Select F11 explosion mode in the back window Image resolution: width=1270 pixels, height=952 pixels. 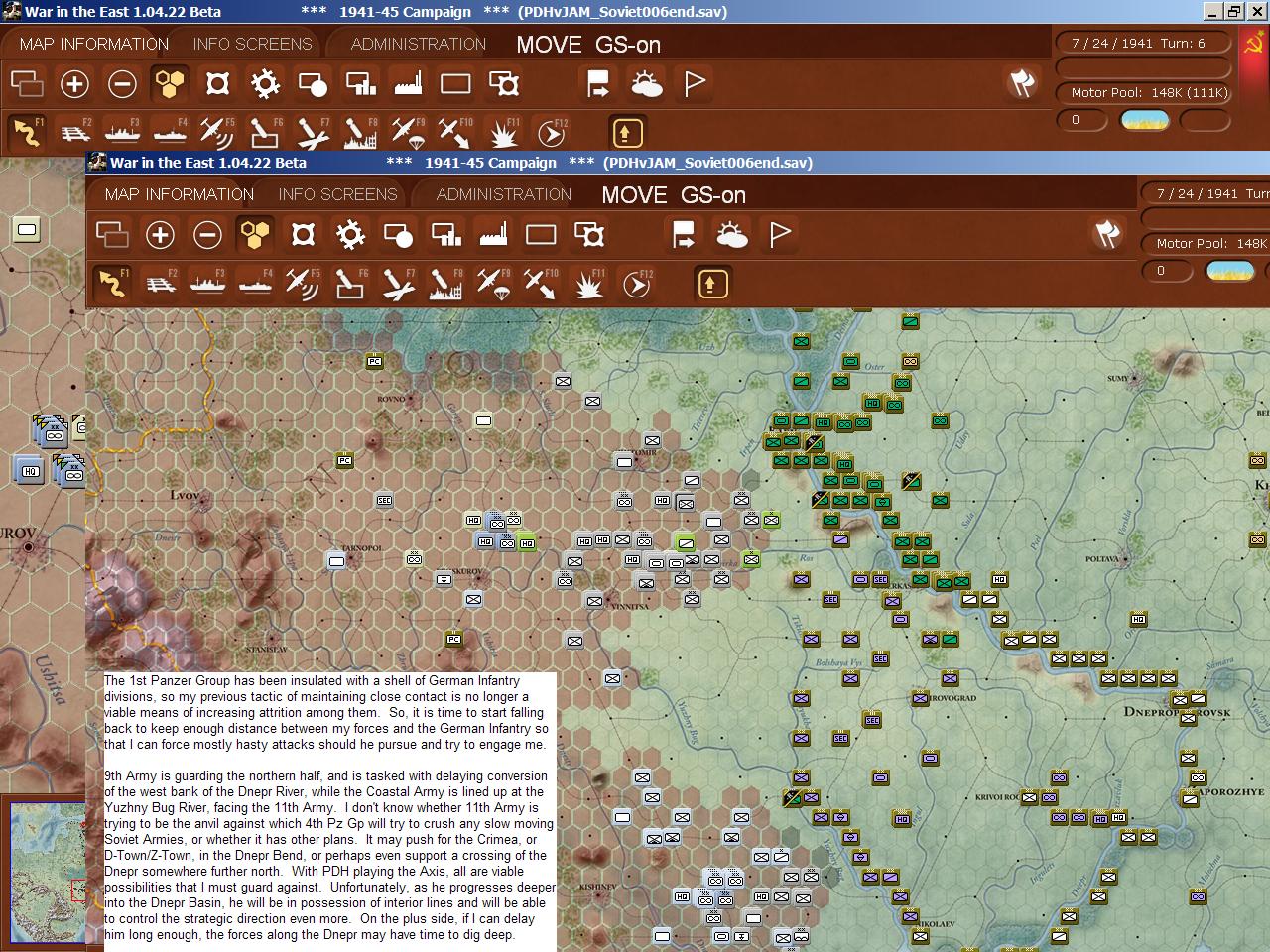503,132
